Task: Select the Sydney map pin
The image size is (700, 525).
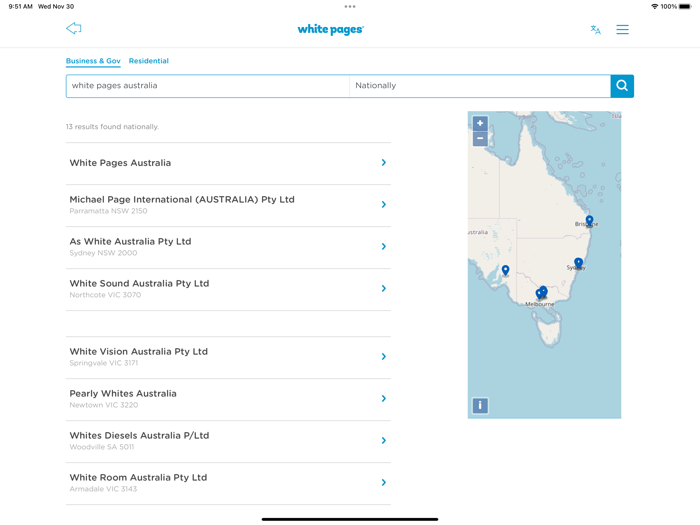Action: tap(578, 263)
